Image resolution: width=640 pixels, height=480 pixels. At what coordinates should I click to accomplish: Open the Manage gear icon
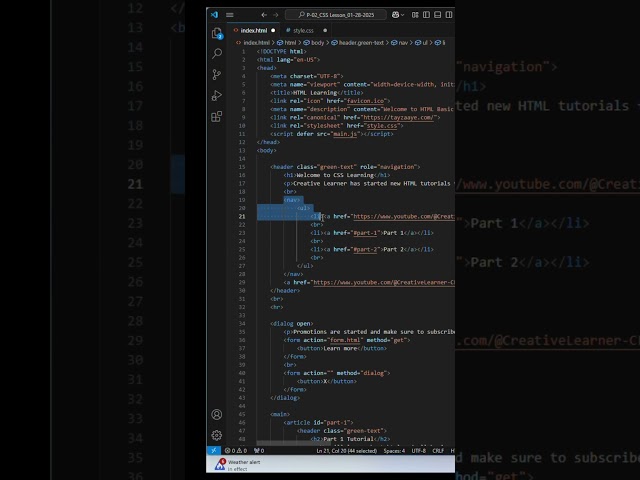pos(217,435)
